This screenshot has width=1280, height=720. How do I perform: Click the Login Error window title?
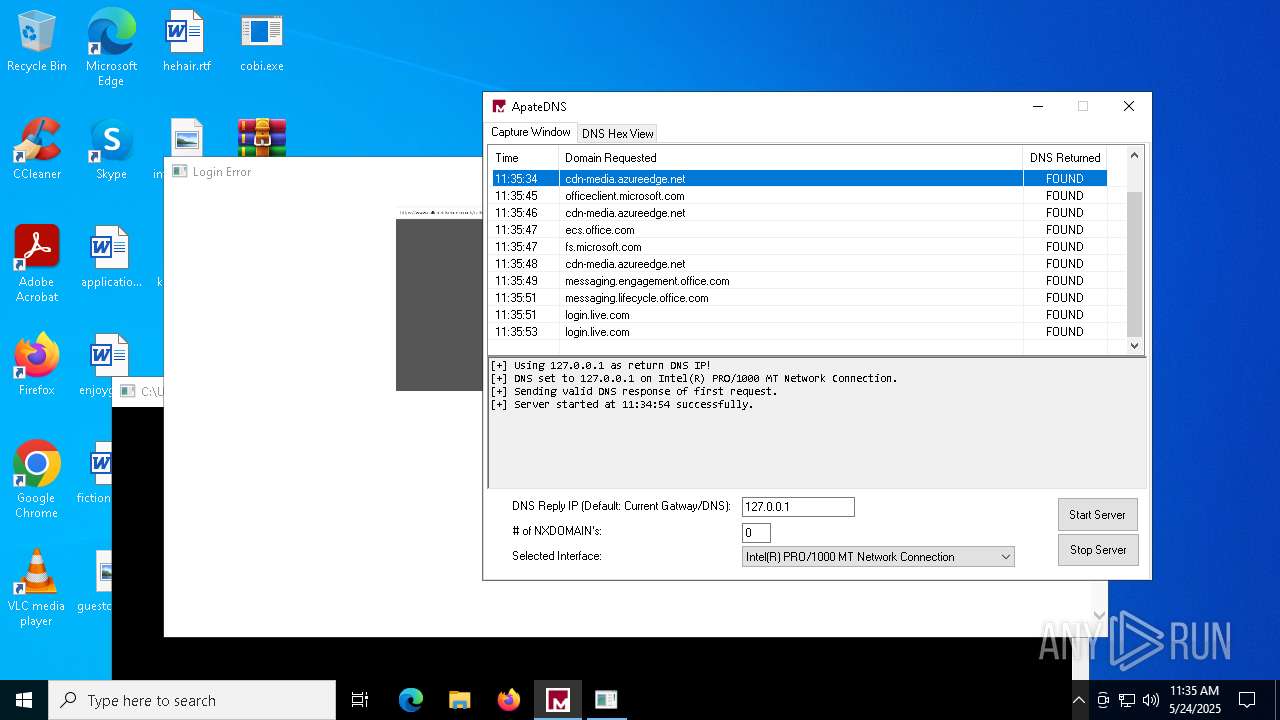(222, 172)
